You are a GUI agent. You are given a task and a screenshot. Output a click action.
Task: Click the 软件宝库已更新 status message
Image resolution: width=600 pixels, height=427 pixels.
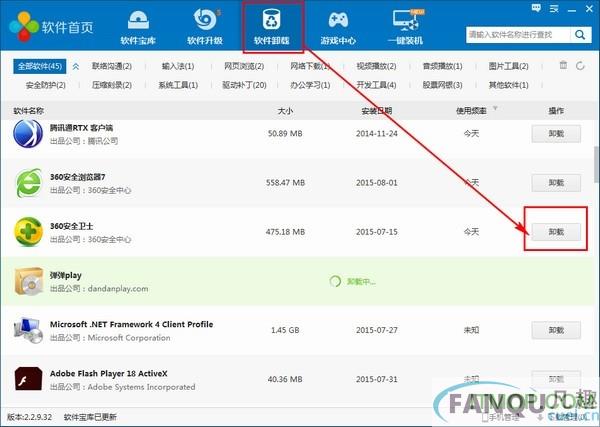tap(90, 417)
